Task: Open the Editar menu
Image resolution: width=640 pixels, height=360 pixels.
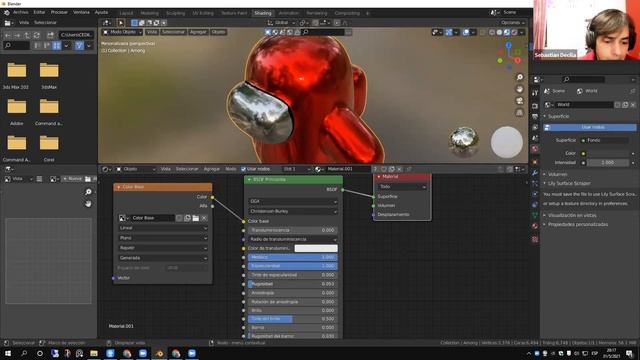Action: (x=39, y=13)
